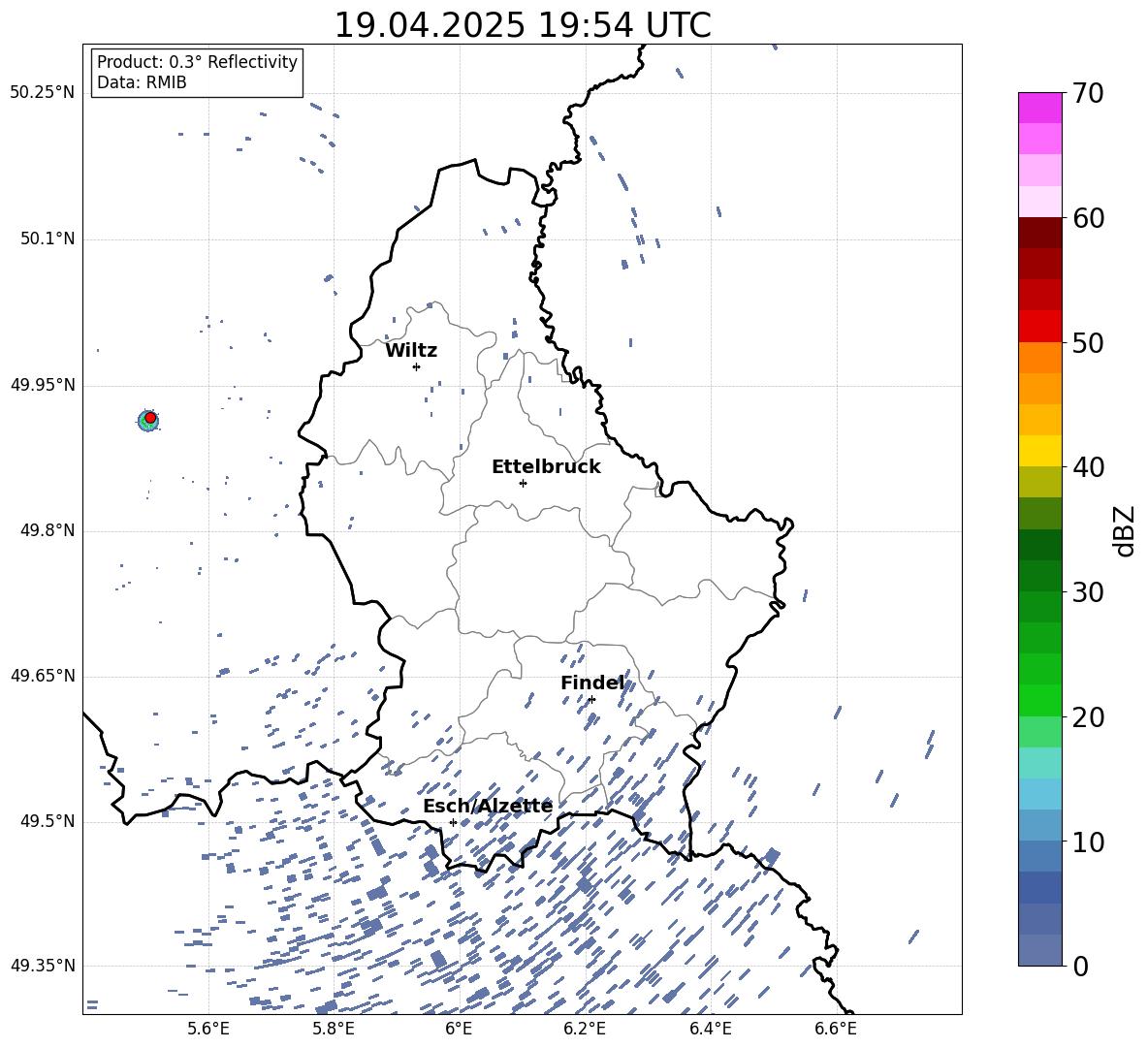Click the 49.35°N latitude label
This screenshot has width=1148, height=1048.
pyautogui.click(x=43, y=966)
